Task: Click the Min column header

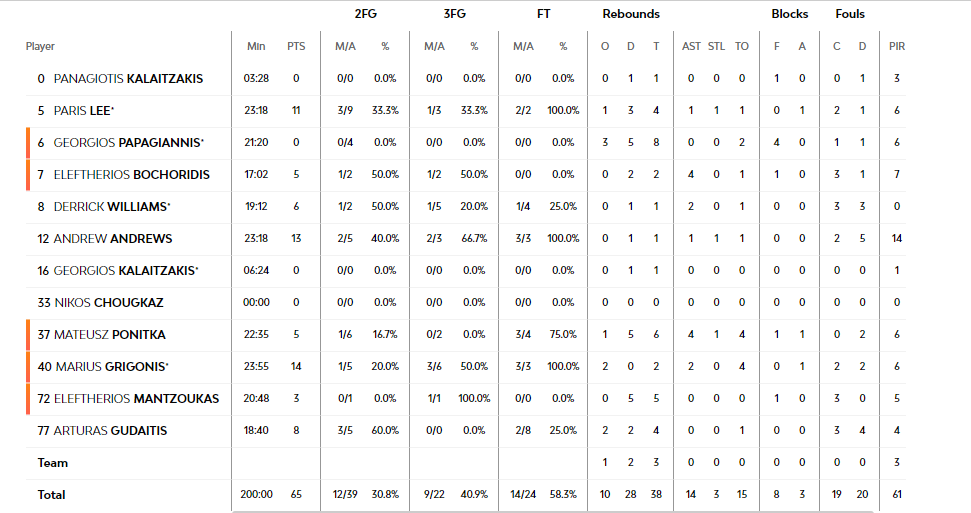Action: tap(256, 46)
